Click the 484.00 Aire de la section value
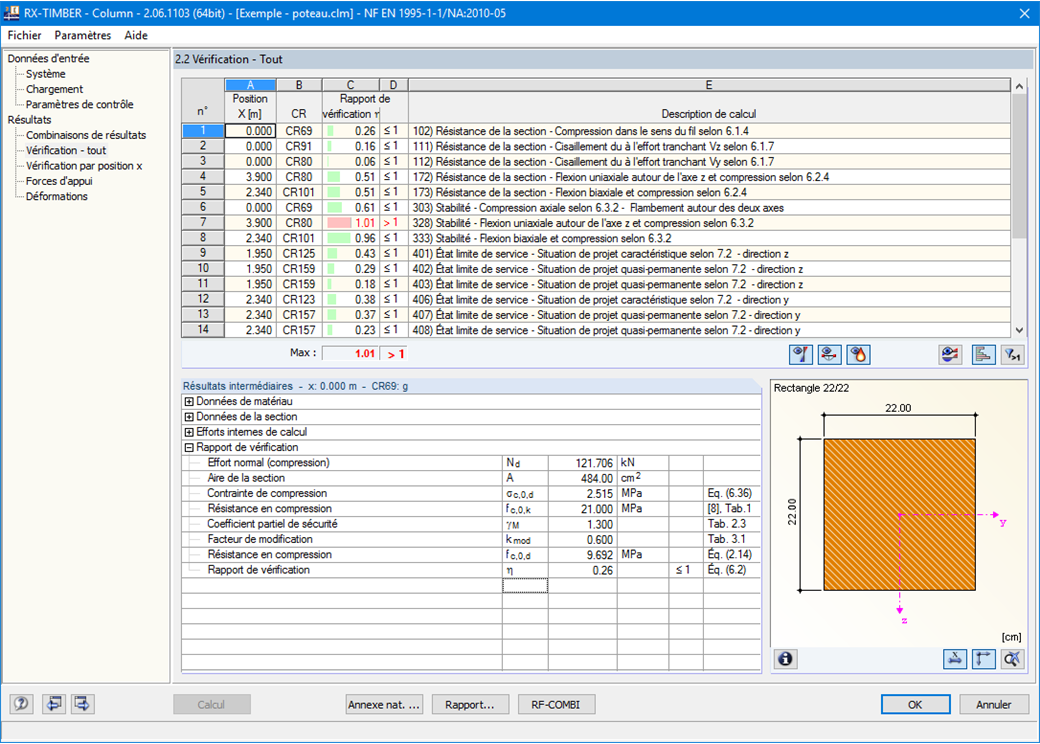1040x744 pixels. [582, 478]
